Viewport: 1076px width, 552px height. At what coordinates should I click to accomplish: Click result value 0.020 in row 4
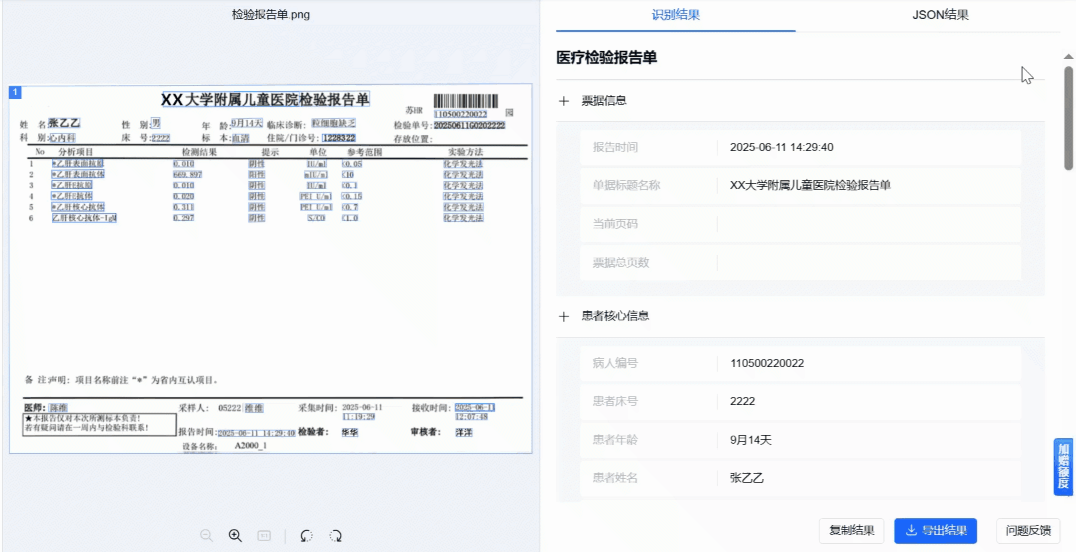click(184, 196)
